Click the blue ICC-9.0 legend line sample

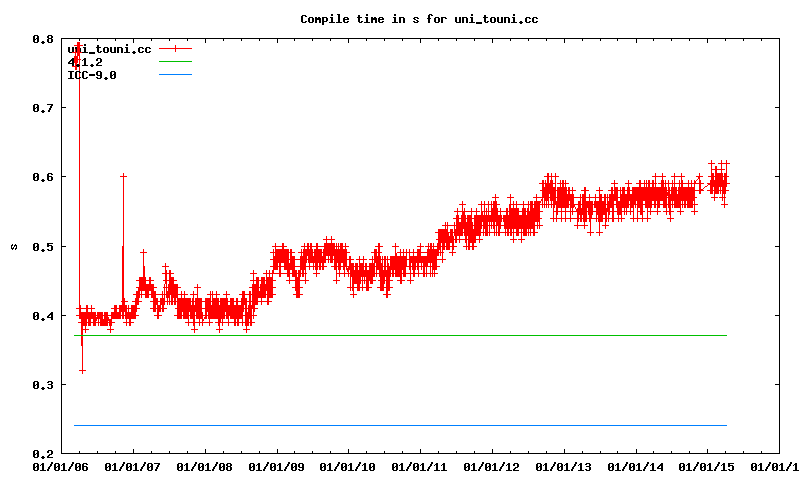coord(174,75)
